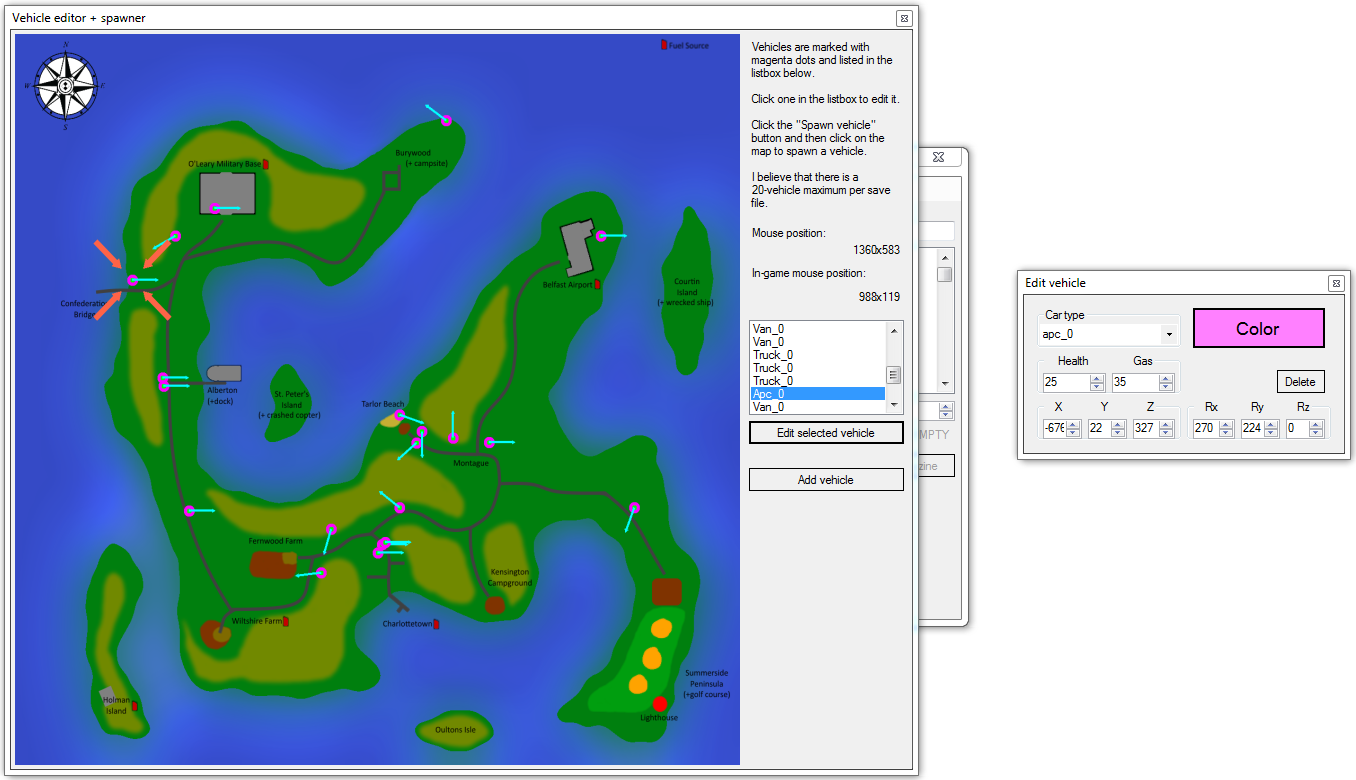This screenshot has width=1356, height=780.
Task: Open the magenta Color picker button
Action: (x=1258, y=328)
